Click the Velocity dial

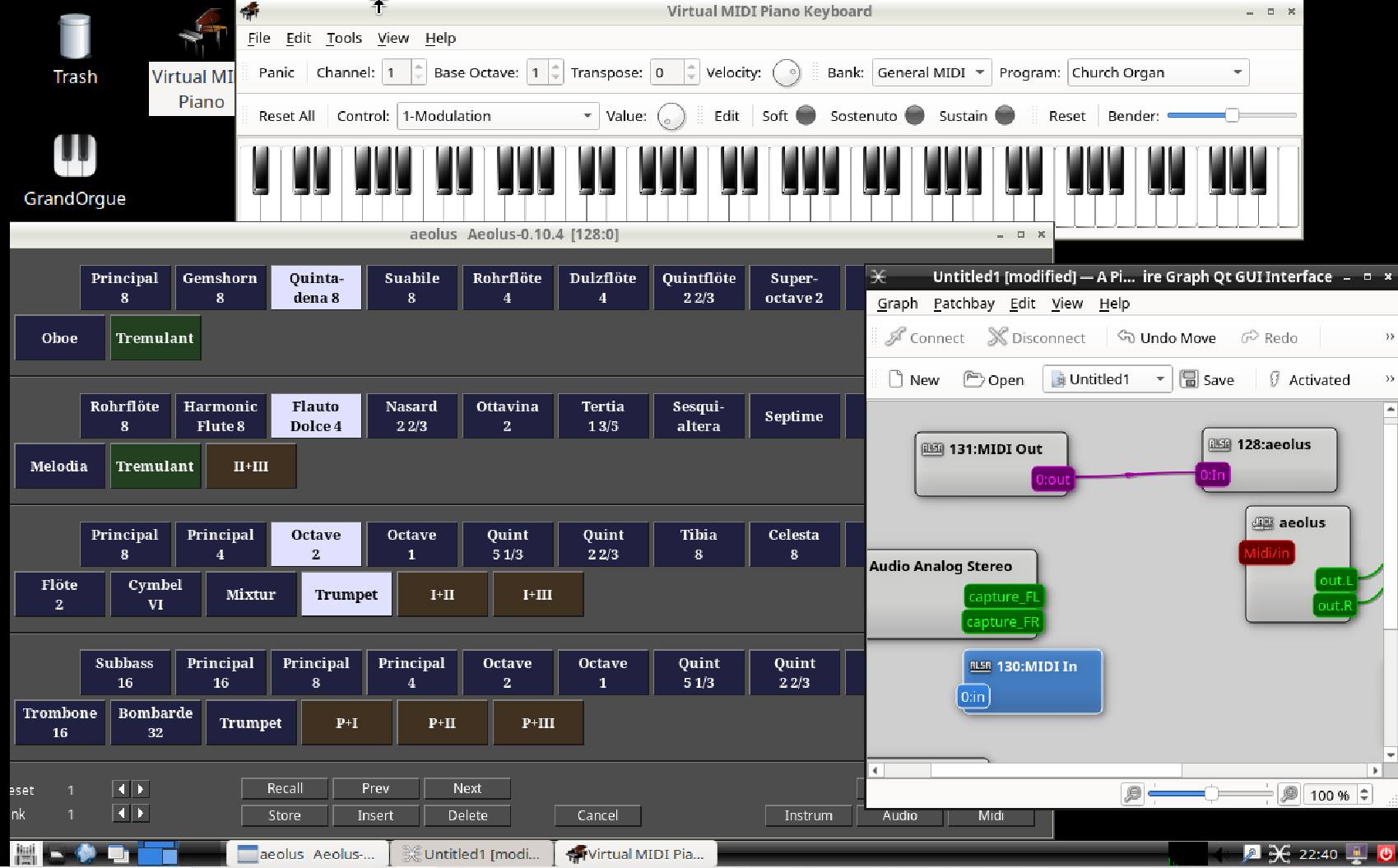pos(787,73)
